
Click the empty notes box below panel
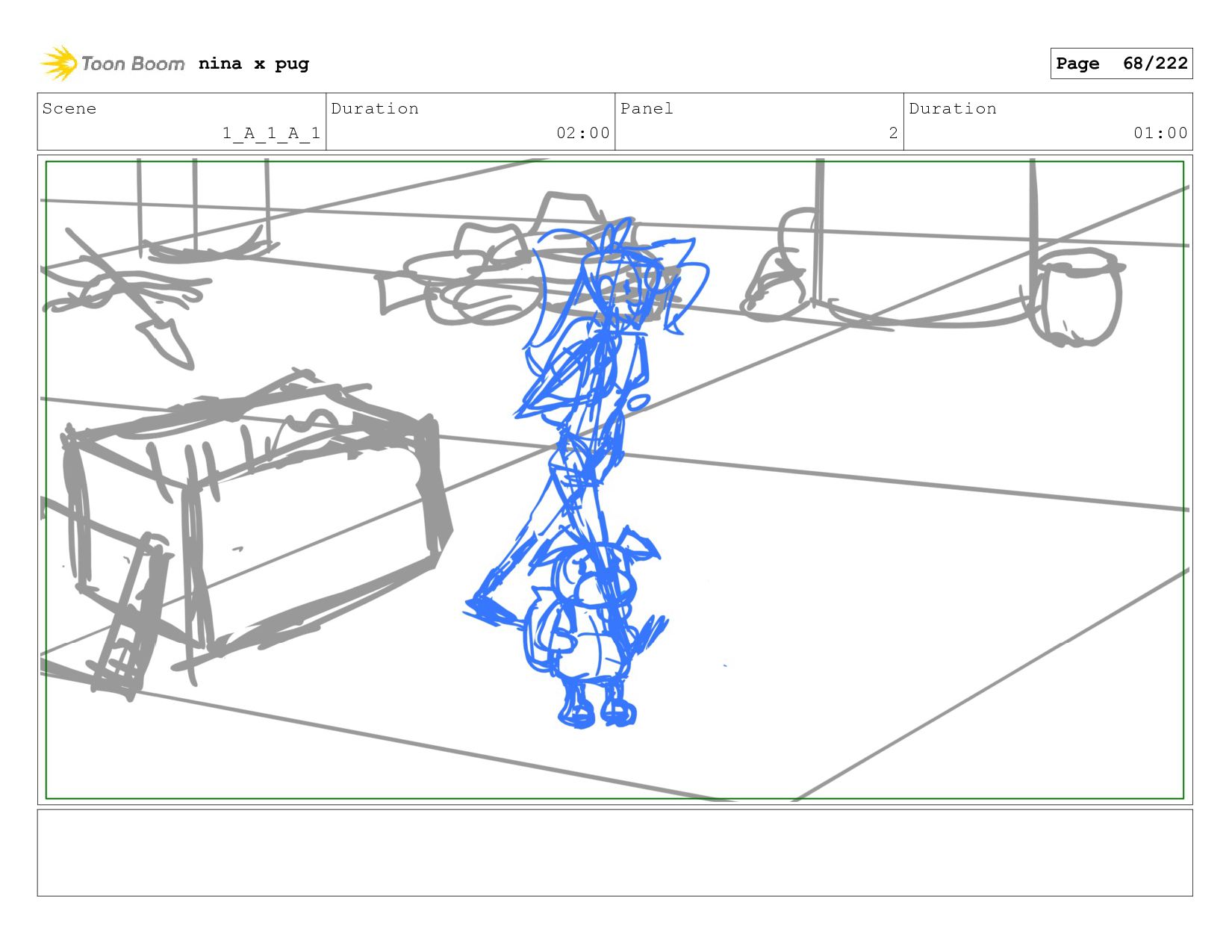(615, 853)
